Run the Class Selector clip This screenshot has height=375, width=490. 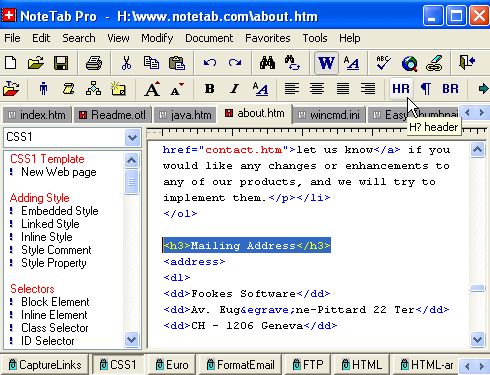pyautogui.click(x=55, y=328)
